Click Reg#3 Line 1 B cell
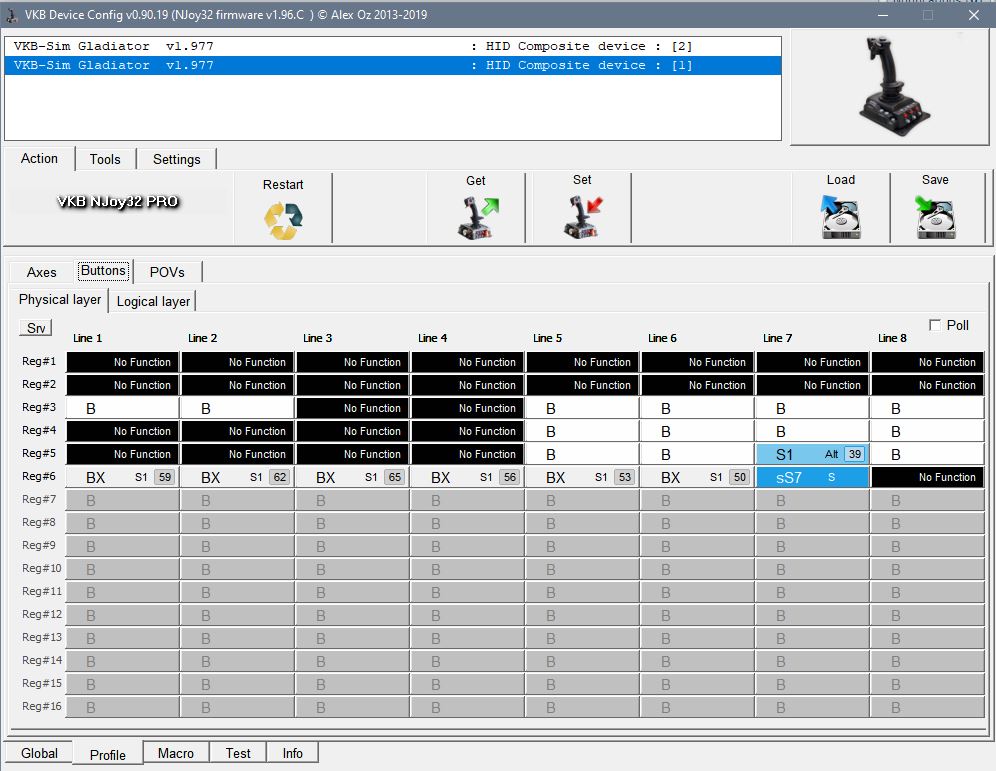The width and height of the screenshot is (996, 771). click(123, 408)
